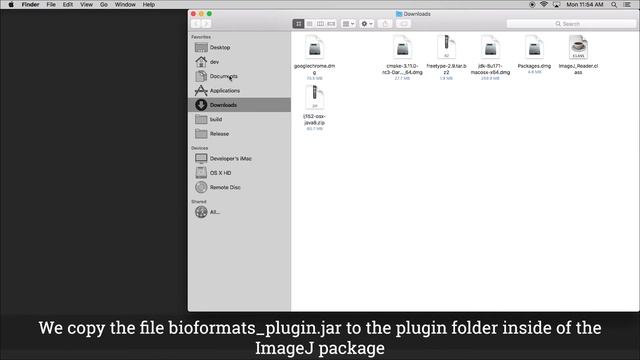This screenshot has height=360, width=640.
Task: Click the Wi-Fi status icon
Action: coord(544,4)
